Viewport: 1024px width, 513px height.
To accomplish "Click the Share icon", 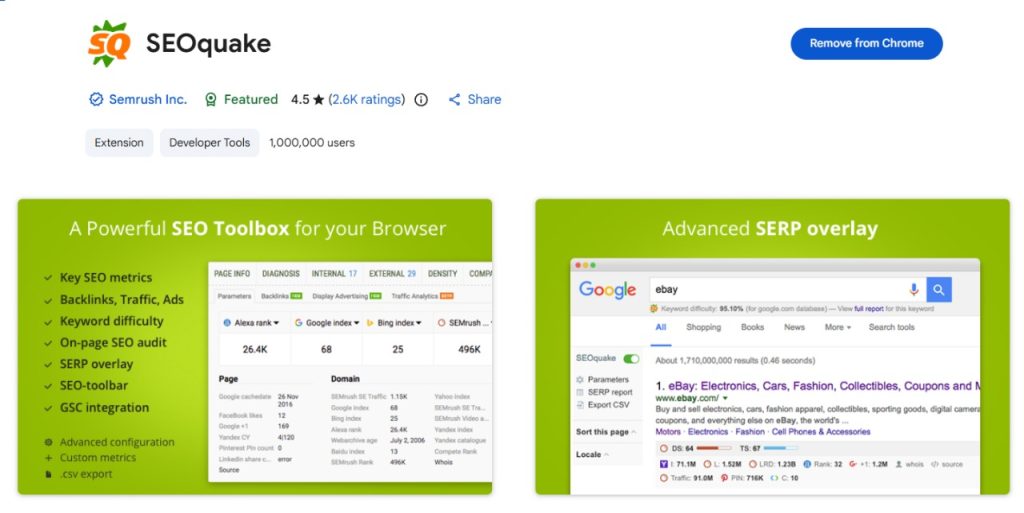I will pos(455,99).
